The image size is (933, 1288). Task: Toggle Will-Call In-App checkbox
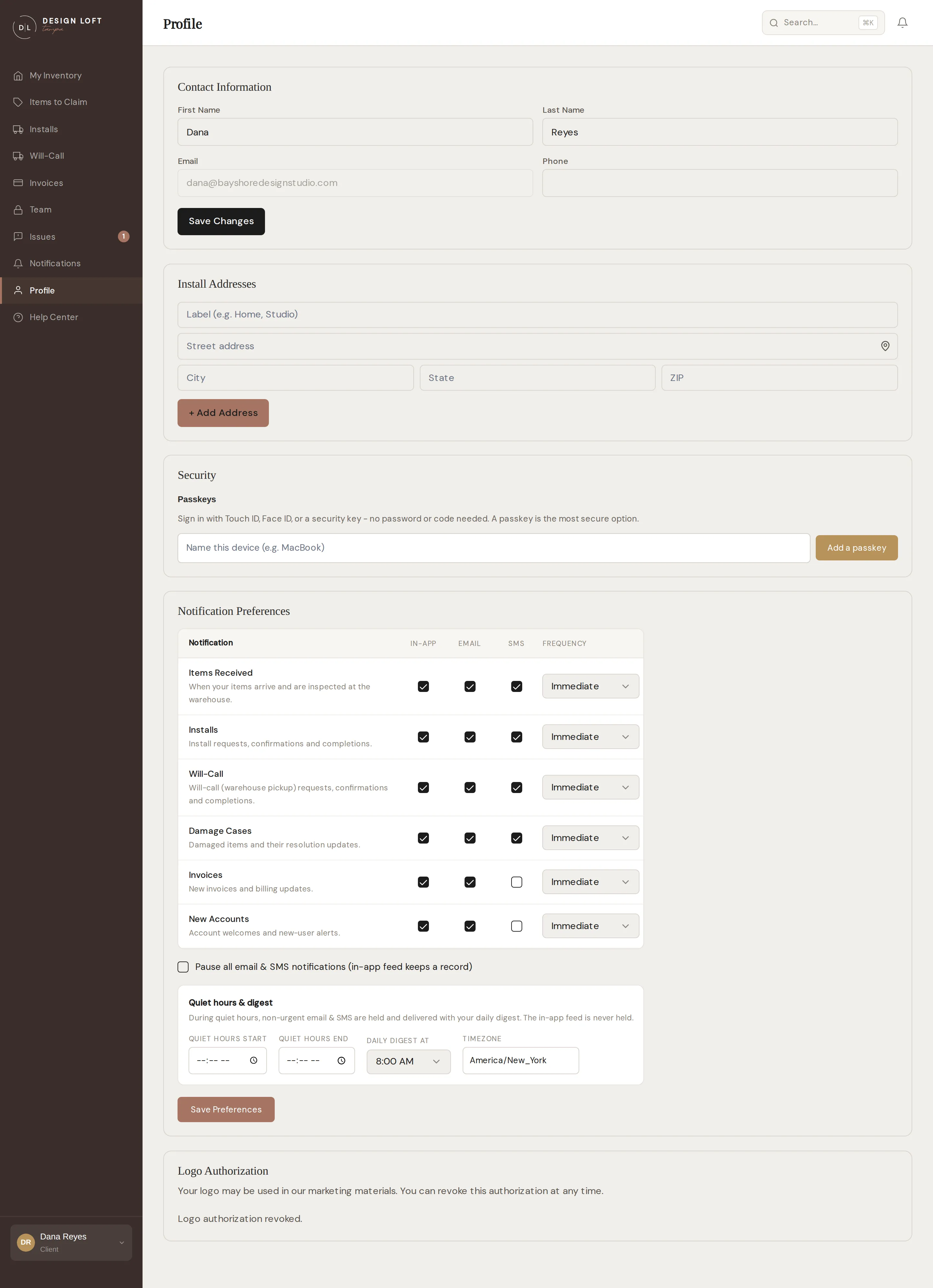[x=423, y=787]
